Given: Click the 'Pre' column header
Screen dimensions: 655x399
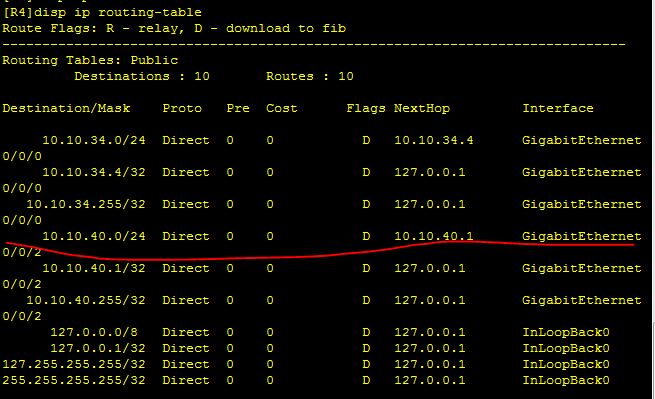Looking at the screenshot, I should coord(238,109).
